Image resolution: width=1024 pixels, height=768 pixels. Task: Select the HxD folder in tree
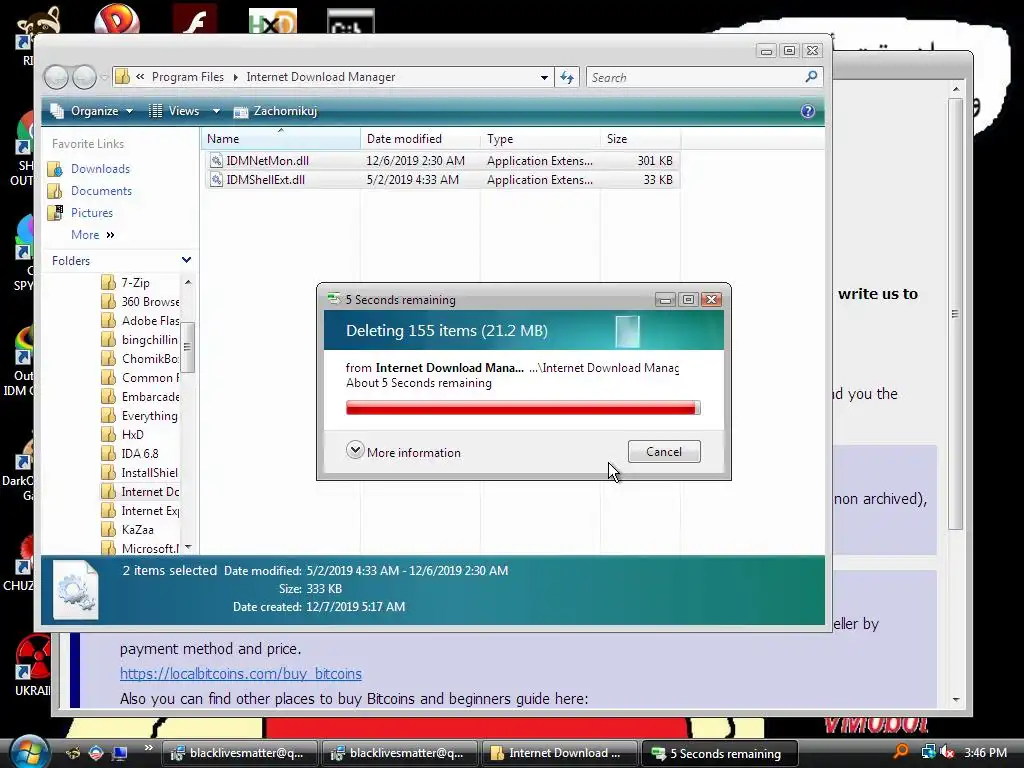[133, 435]
